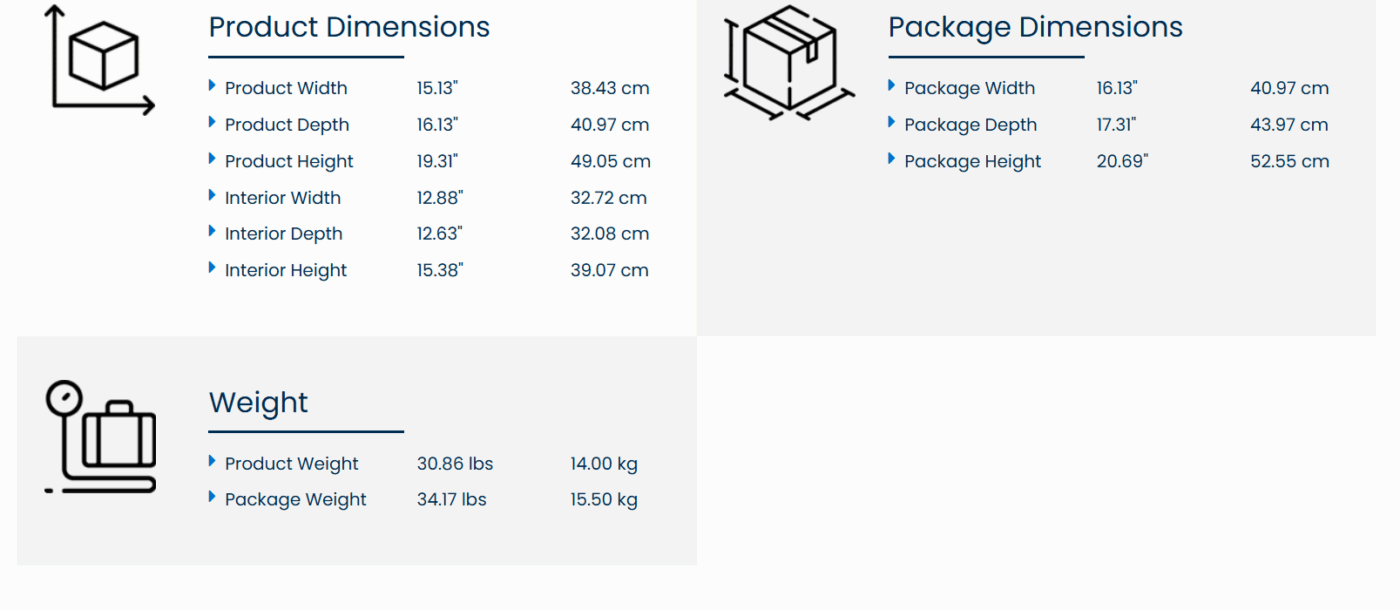Click the Product Height label
The width and height of the screenshot is (1400, 610).
click(x=289, y=161)
